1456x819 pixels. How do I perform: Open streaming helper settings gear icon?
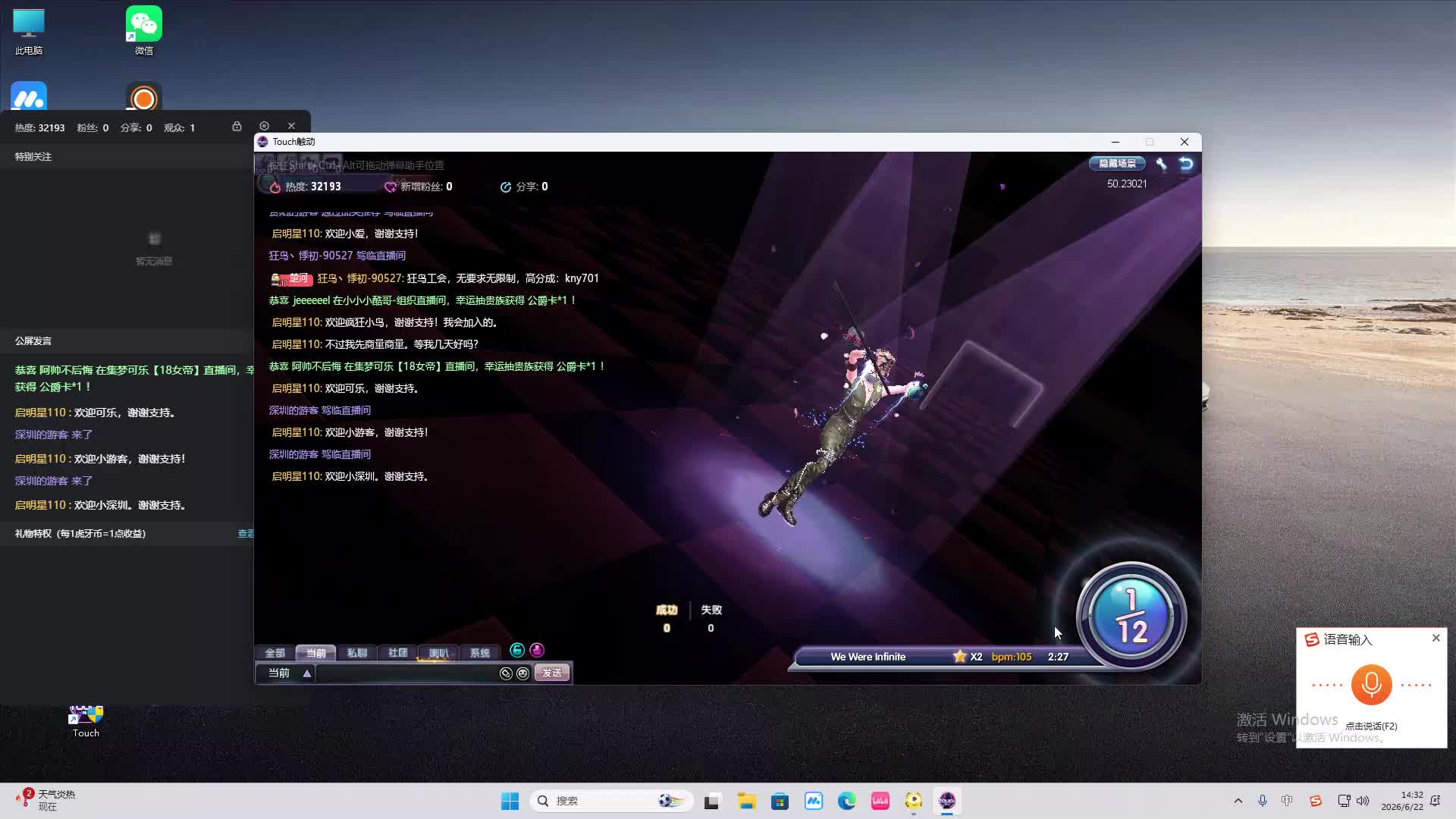264,126
